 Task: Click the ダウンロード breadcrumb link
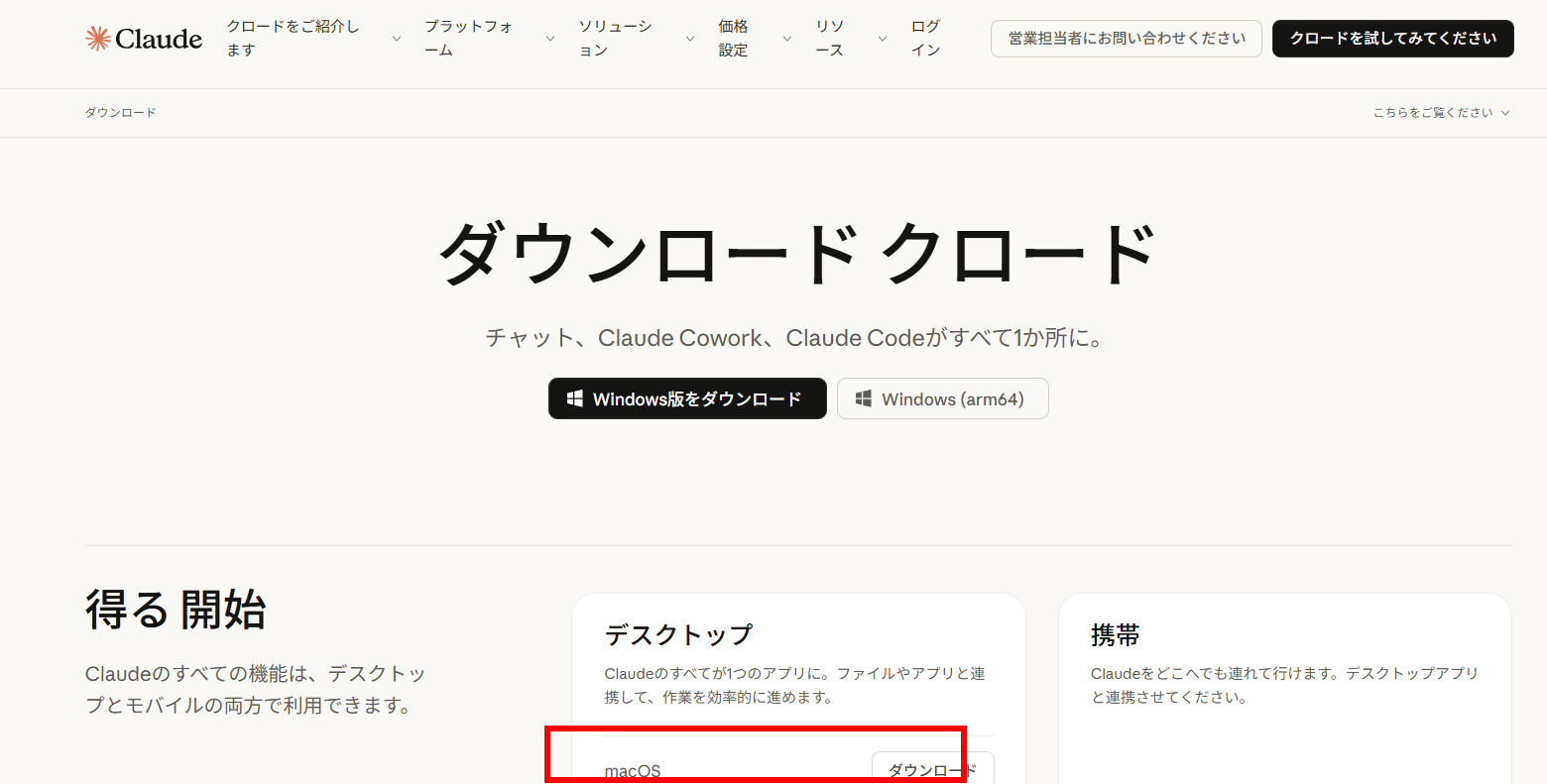click(x=120, y=112)
